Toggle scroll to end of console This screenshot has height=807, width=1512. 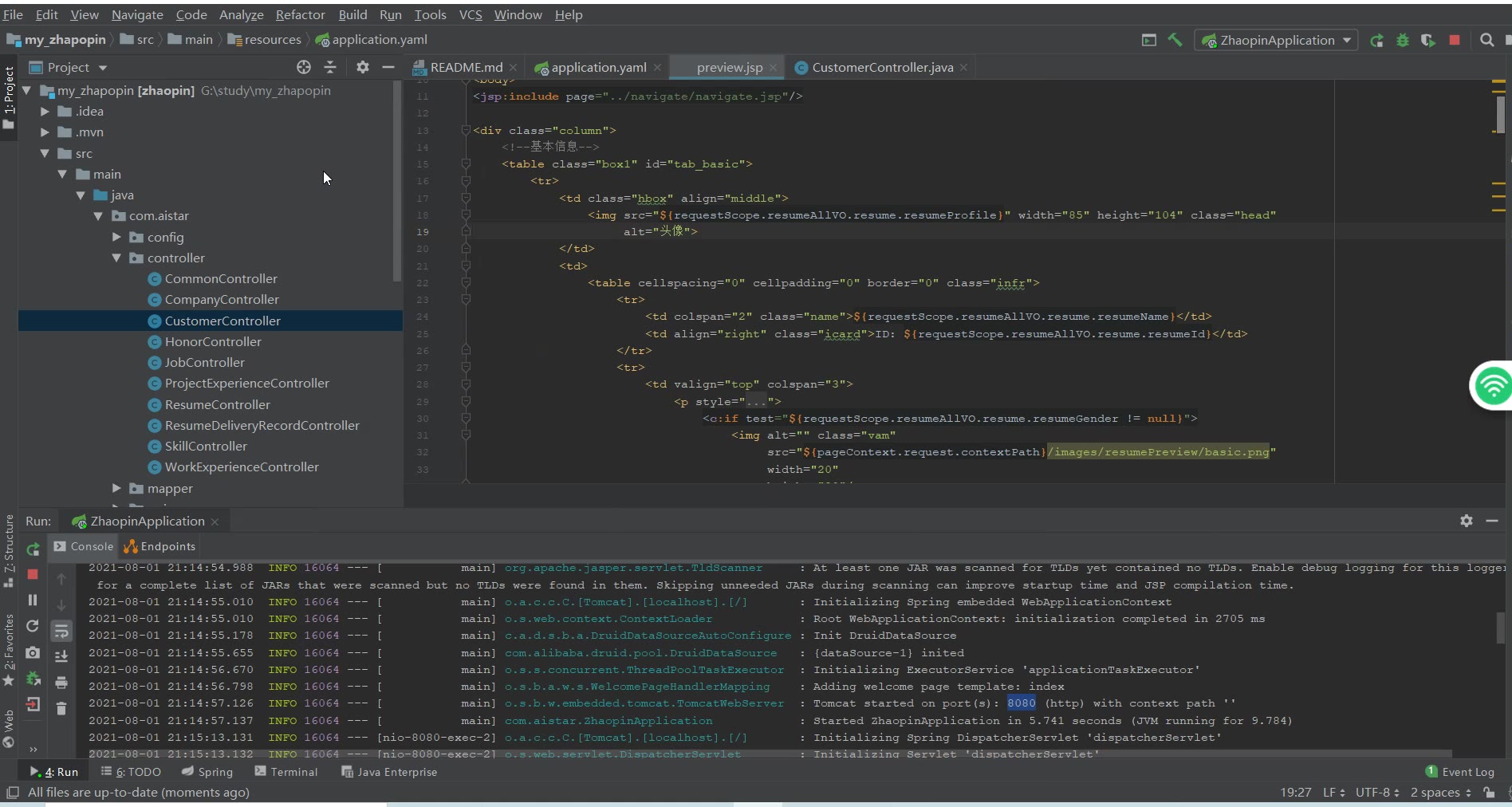point(61,656)
